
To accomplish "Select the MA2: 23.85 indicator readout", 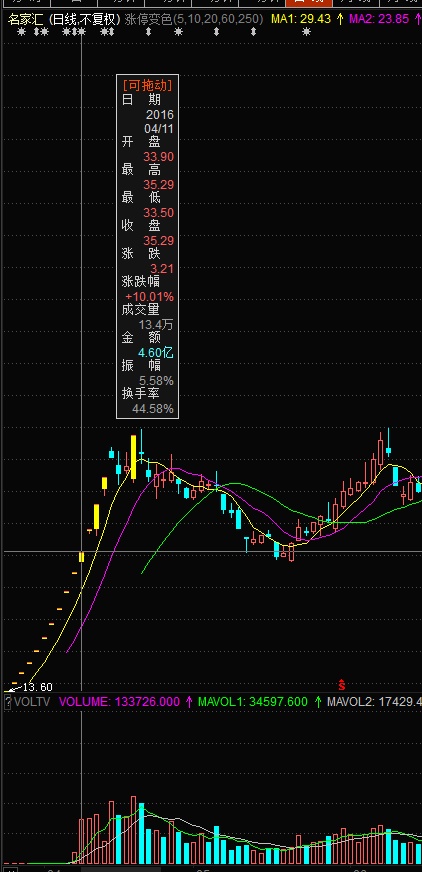I will click(379, 19).
